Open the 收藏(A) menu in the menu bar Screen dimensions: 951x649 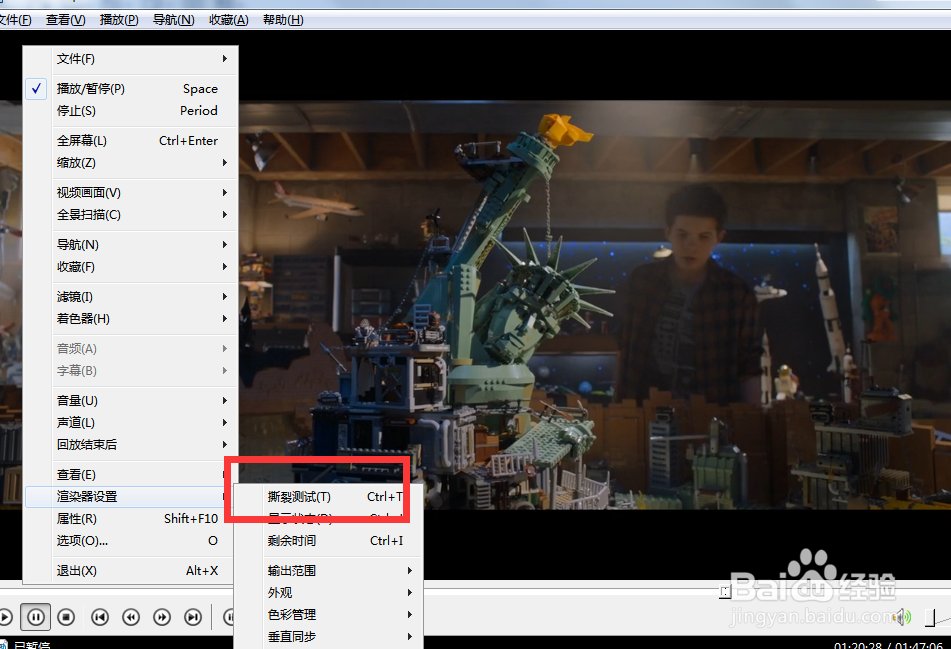229,20
